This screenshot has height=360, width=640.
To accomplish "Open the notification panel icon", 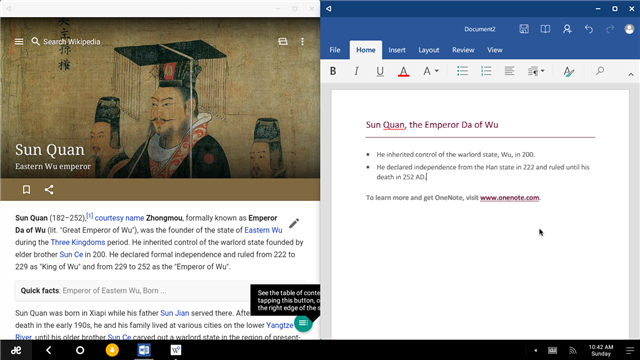I will (x=630, y=350).
